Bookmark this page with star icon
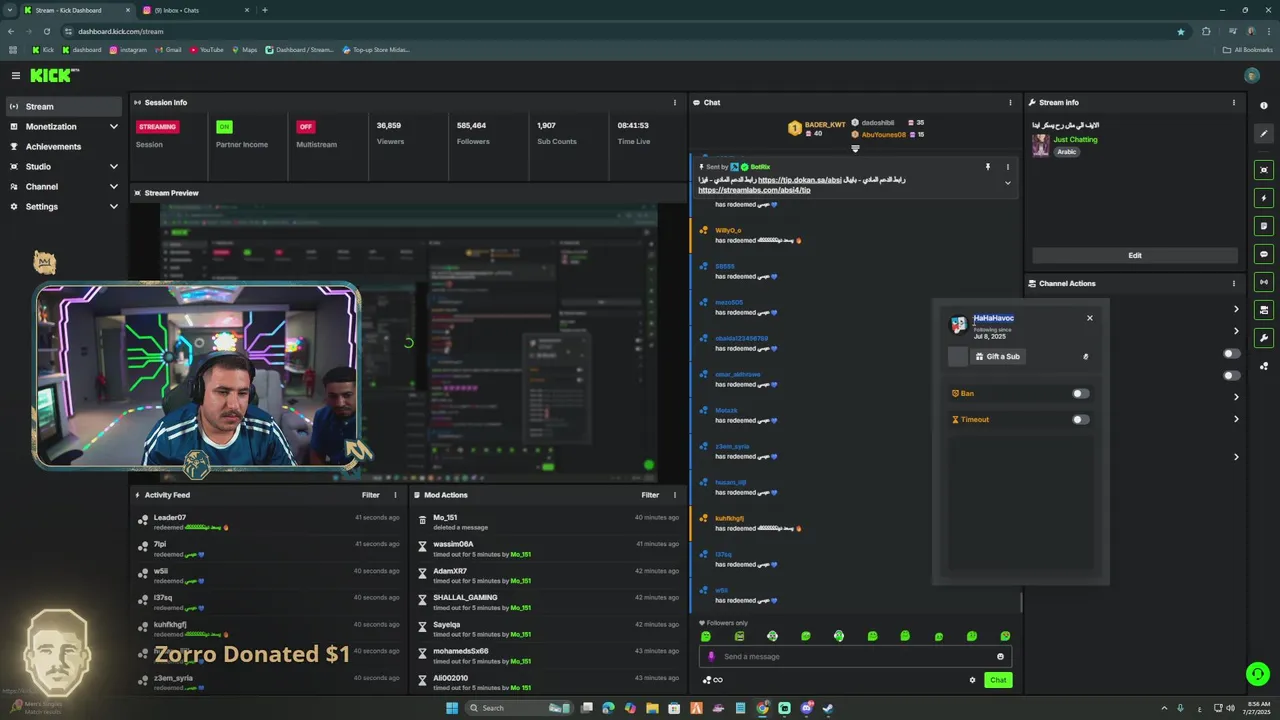1280x720 pixels. (x=1181, y=31)
